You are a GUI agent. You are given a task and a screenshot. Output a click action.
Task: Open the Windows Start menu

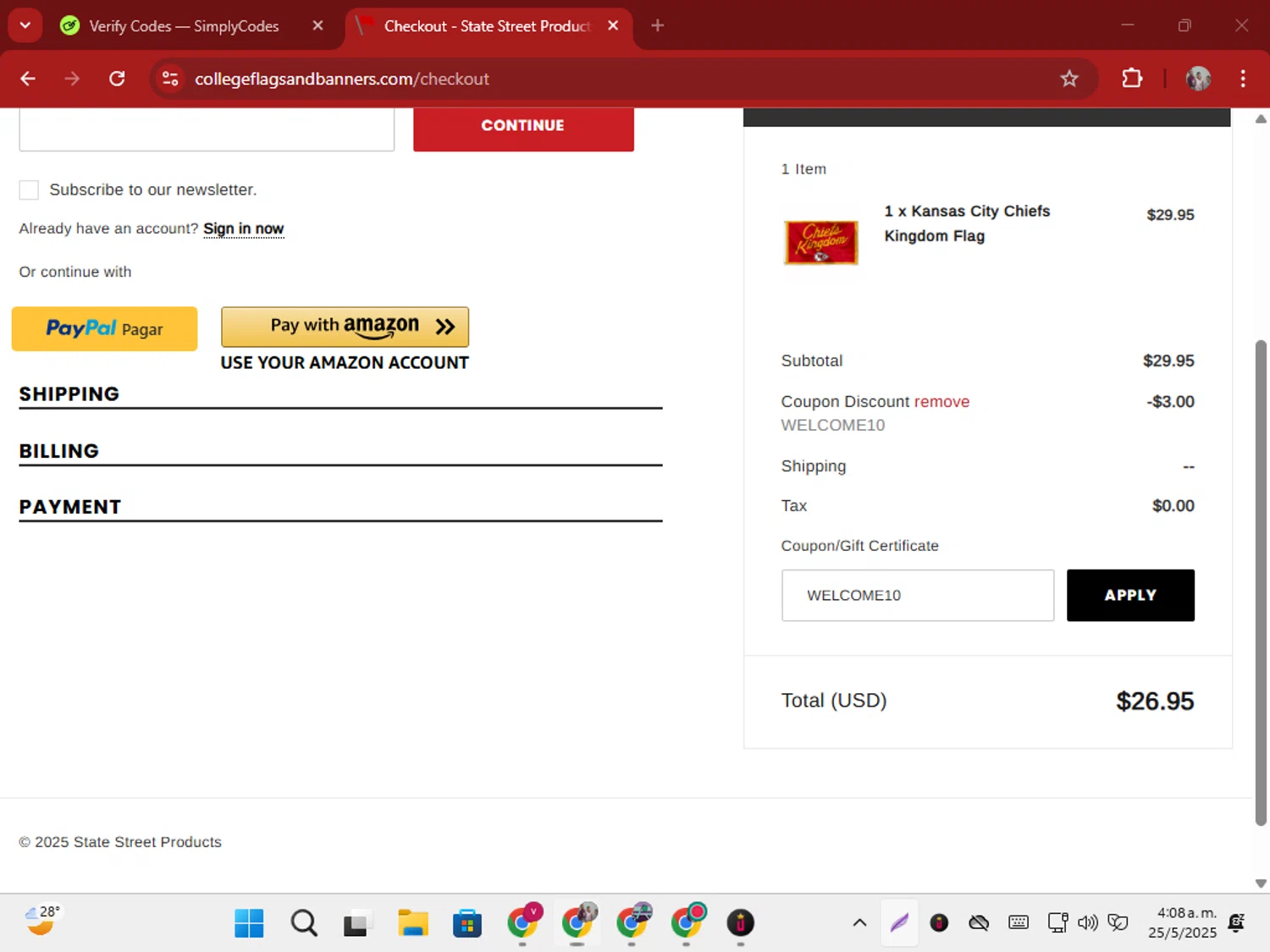[x=249, y=923]
